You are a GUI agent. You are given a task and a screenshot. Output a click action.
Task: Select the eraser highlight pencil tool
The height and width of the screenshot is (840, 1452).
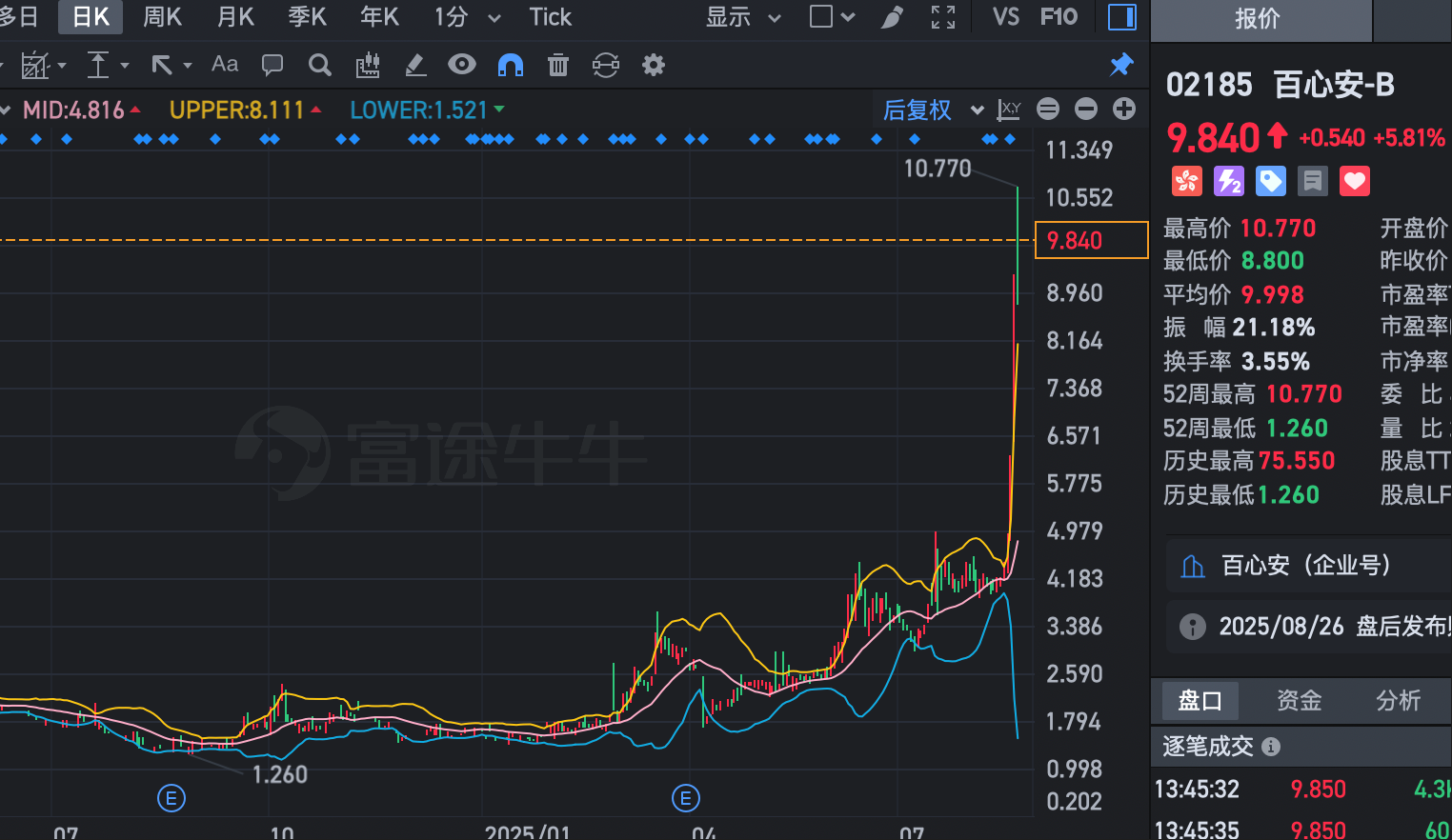(x=415, y=65)
